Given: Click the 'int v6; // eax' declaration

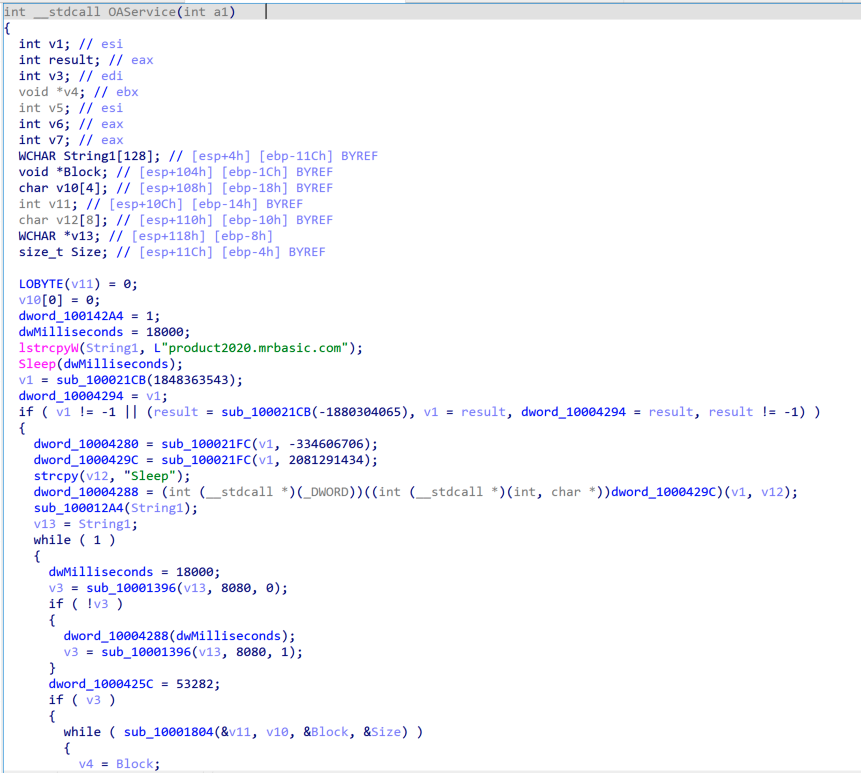Looking at the screenshot, I should pos(71,124).
